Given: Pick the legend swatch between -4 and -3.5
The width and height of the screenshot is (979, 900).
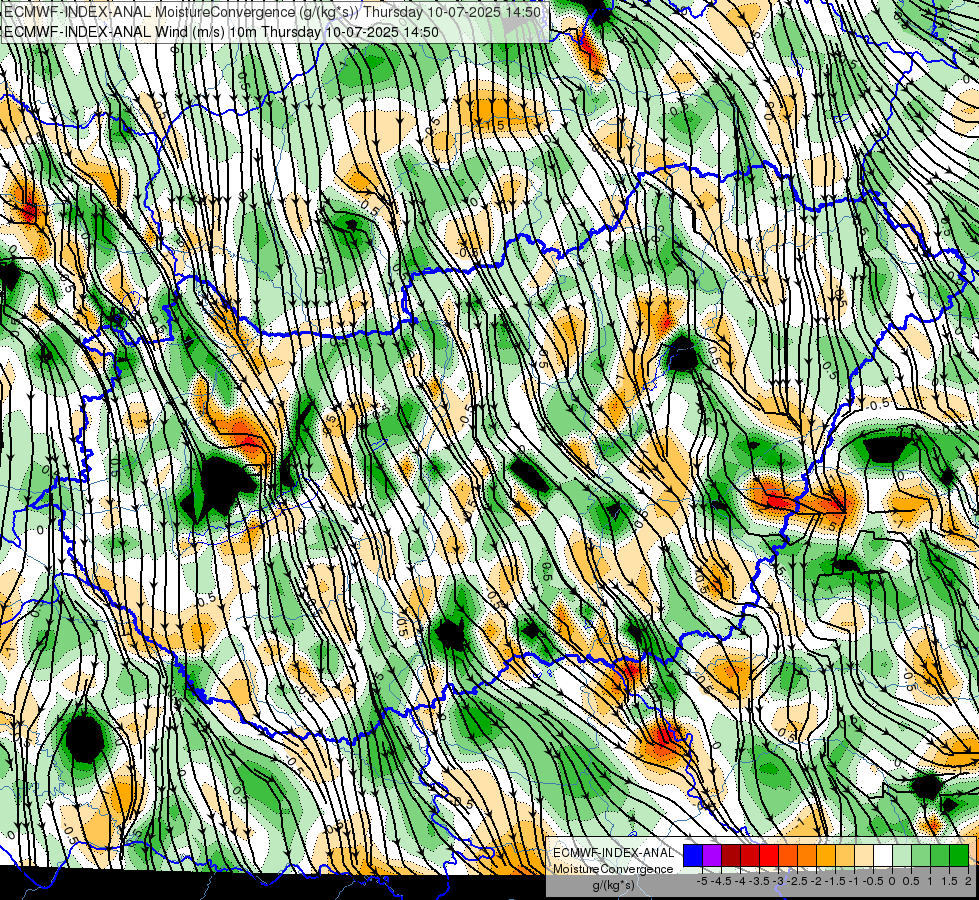Looking at the screenshot, I should [x=750, y=855].
